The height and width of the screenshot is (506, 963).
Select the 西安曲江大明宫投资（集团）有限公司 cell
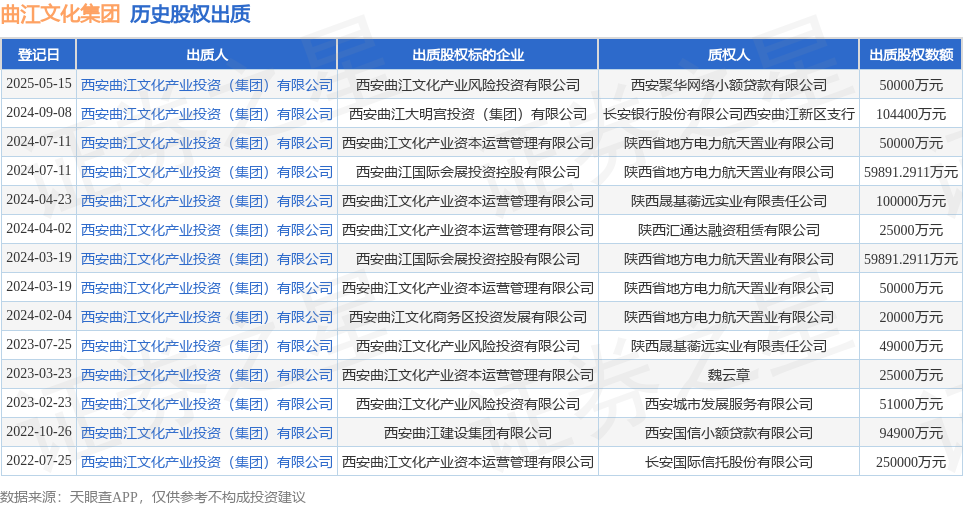coord(468,114)
